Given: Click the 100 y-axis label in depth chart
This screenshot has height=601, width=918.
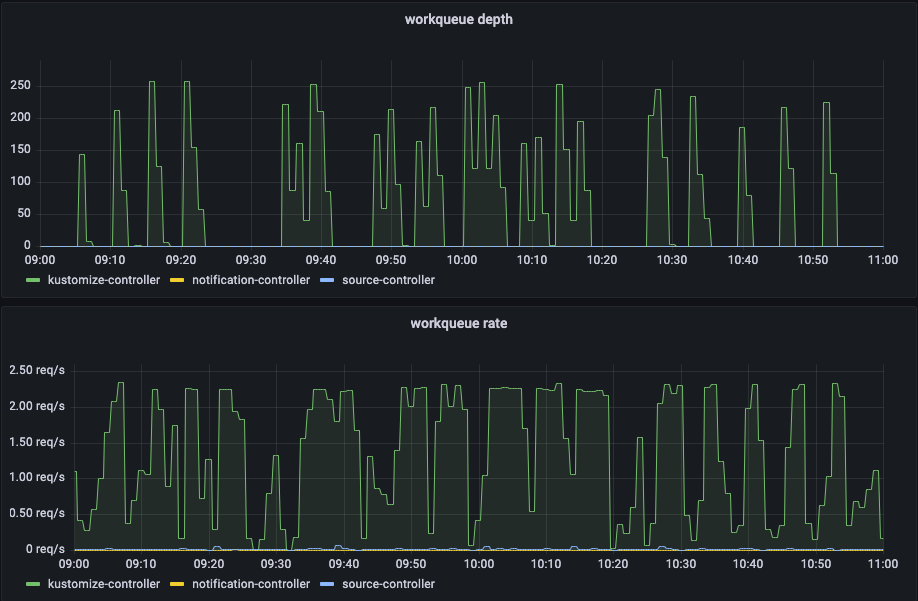Looking at the screenshot, I should 20,181.
